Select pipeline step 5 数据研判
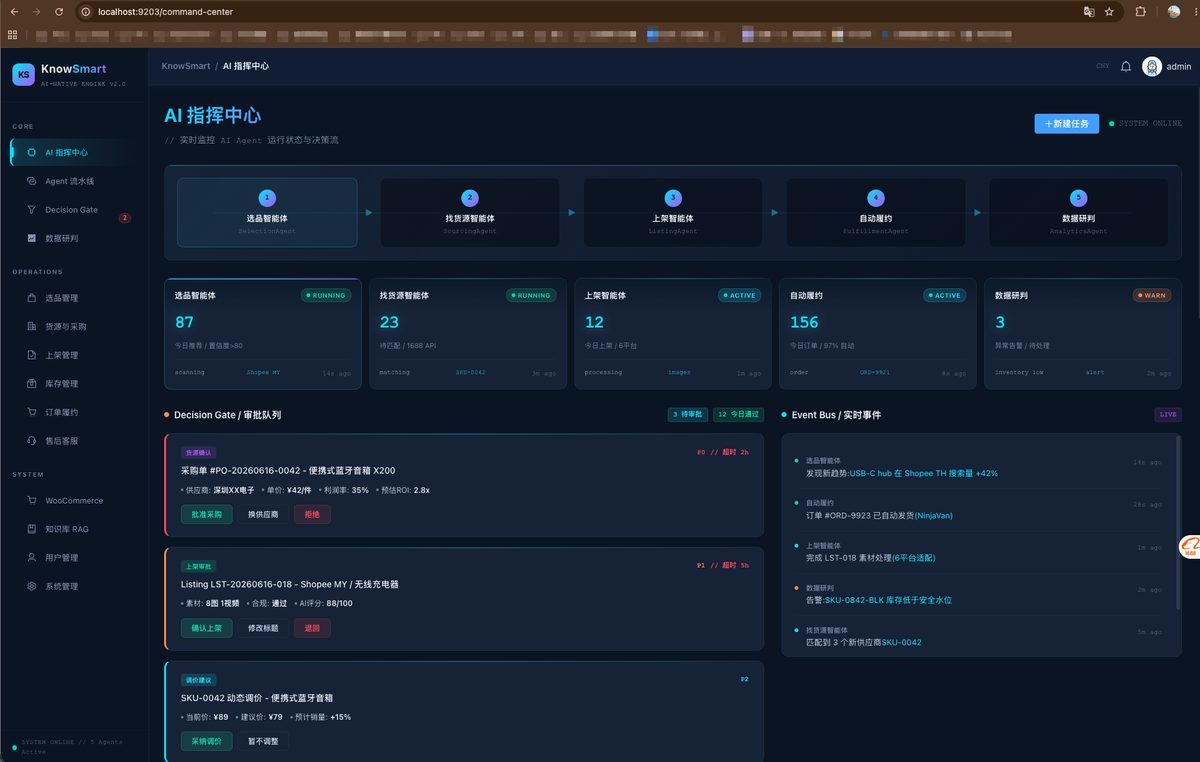 click(x=1078, y=212)
